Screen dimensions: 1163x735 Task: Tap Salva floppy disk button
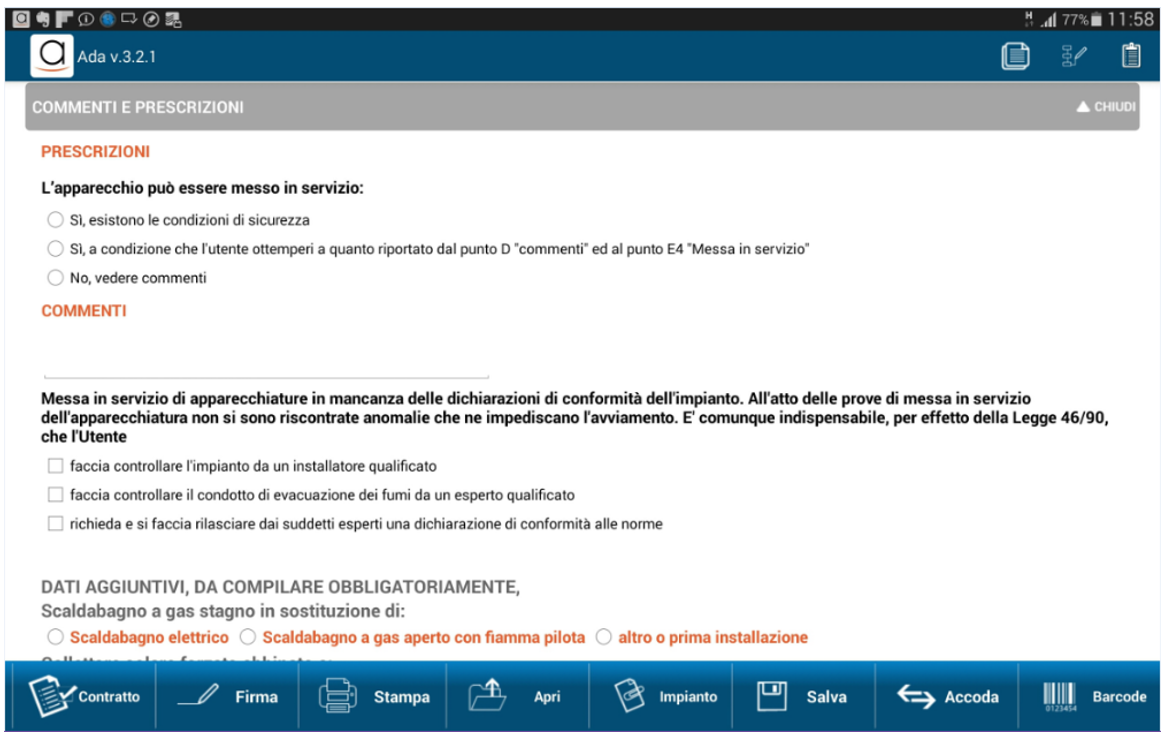(803, 696)
